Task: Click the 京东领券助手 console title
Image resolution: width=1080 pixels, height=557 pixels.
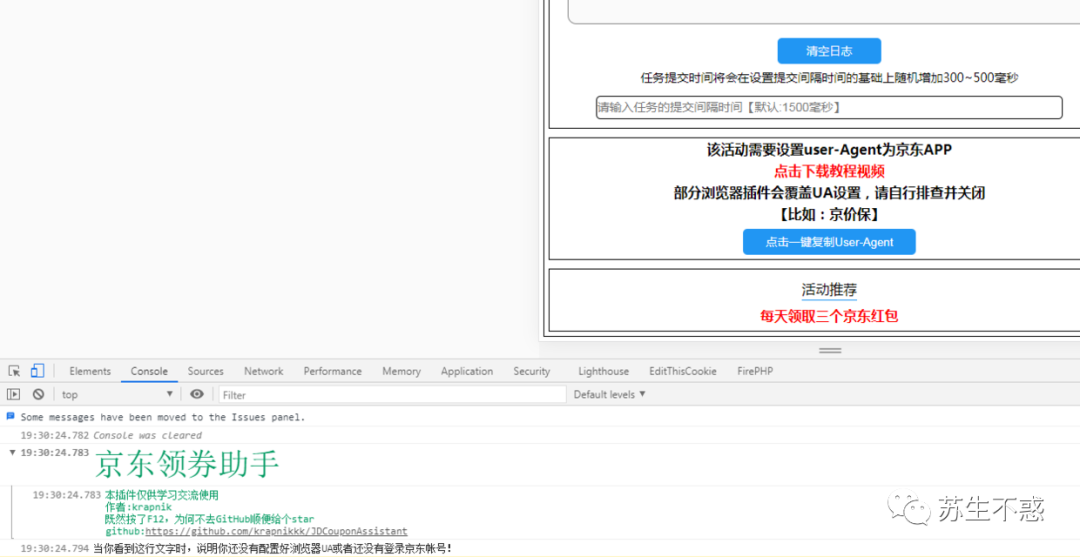Action: click(x=187, y=464)
